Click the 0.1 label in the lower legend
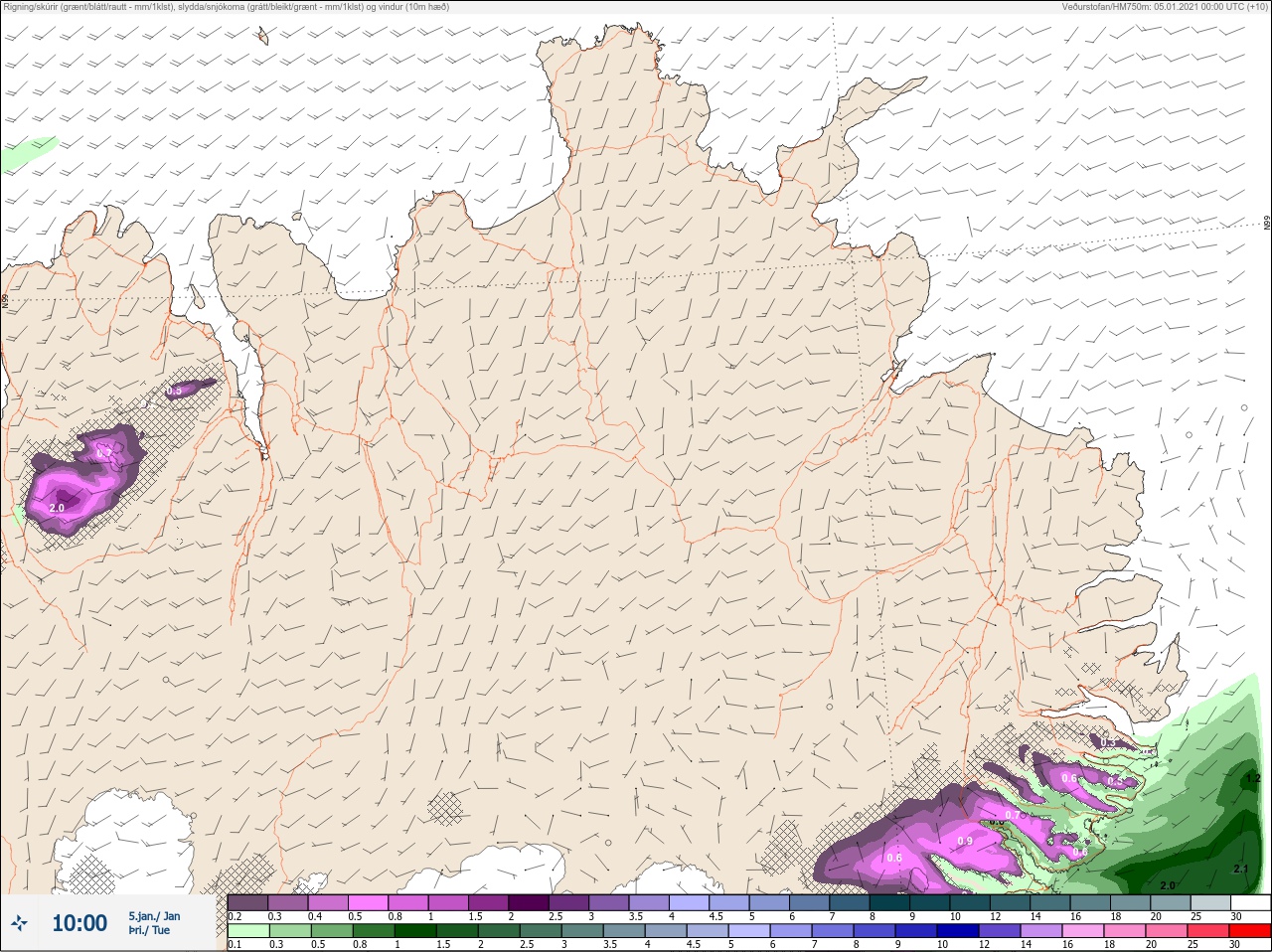This screenshot has width=1272, height=952. click(234, 945)
